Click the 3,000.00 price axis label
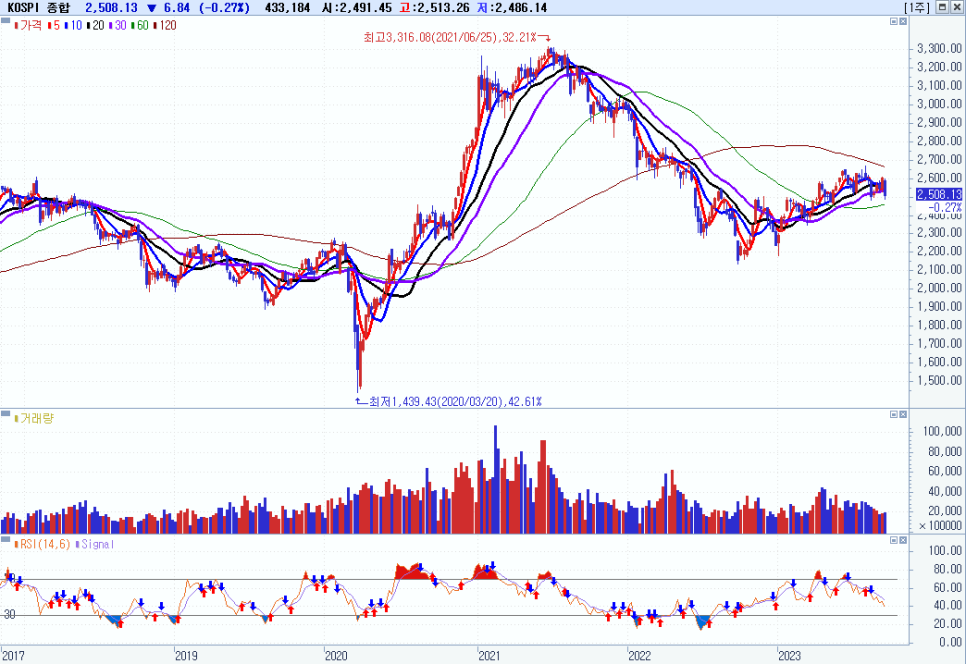This screenshot has width=966, height=664. pyautogui.click(x=940, y=104)
